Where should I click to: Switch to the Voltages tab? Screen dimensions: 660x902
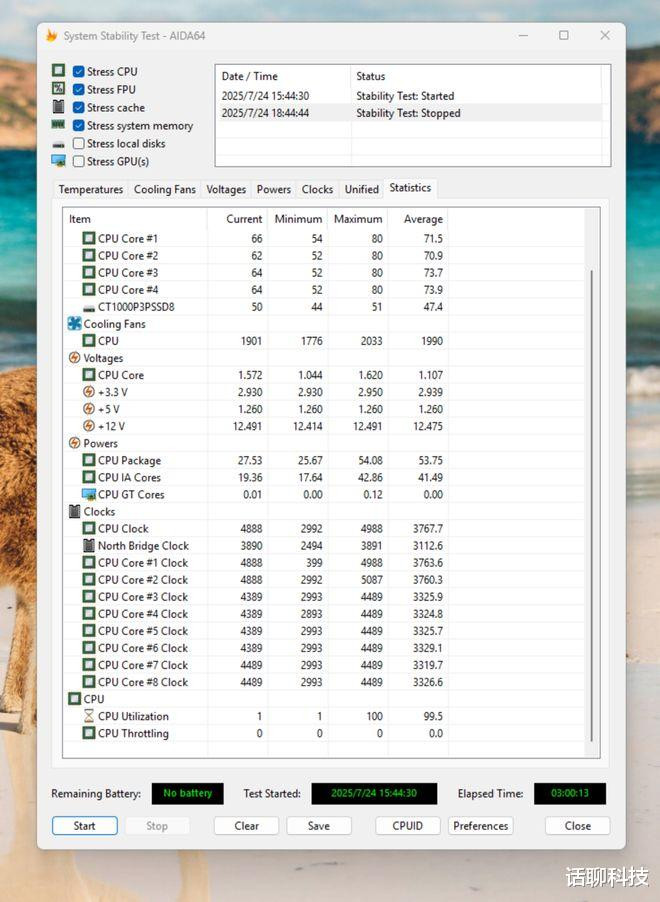pos(226,189)
